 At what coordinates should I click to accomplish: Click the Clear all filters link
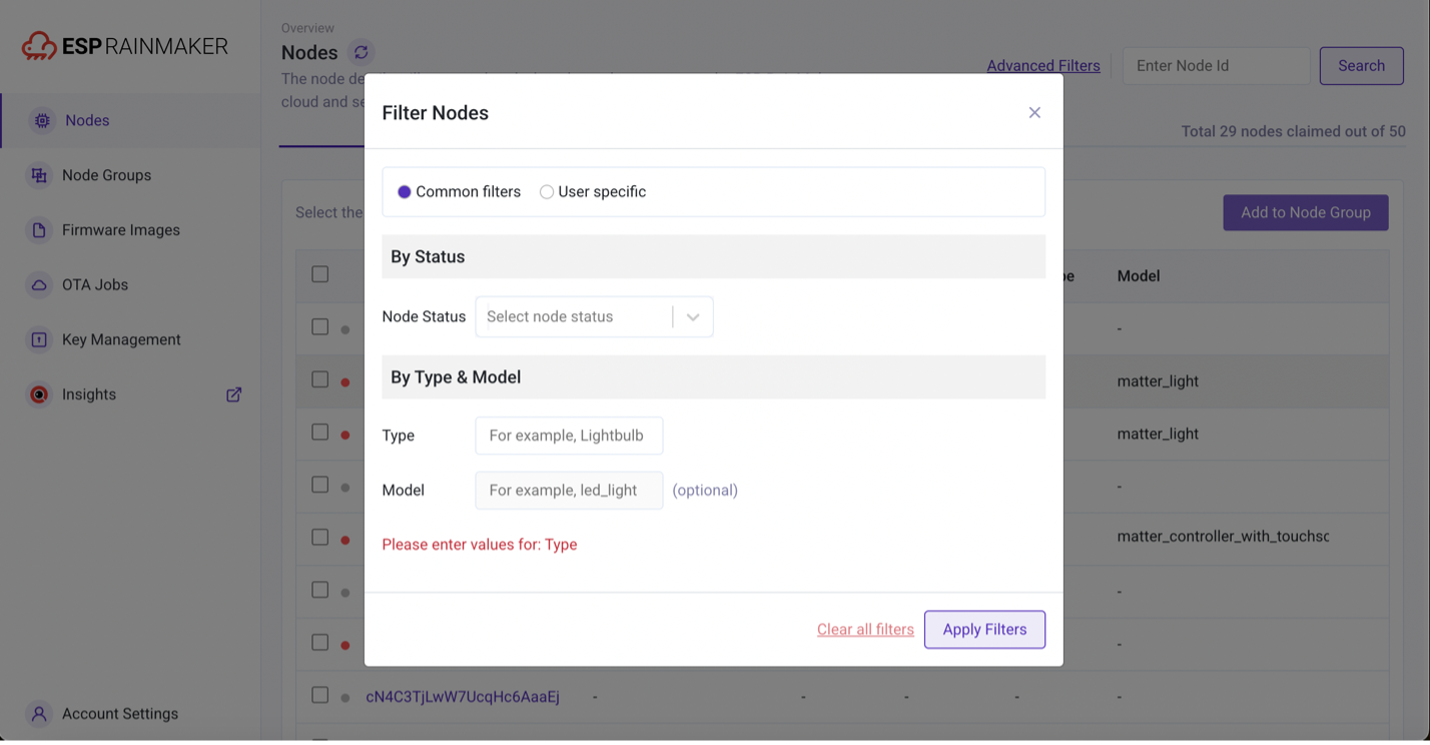pyautogui.click(x=865, y=630)
